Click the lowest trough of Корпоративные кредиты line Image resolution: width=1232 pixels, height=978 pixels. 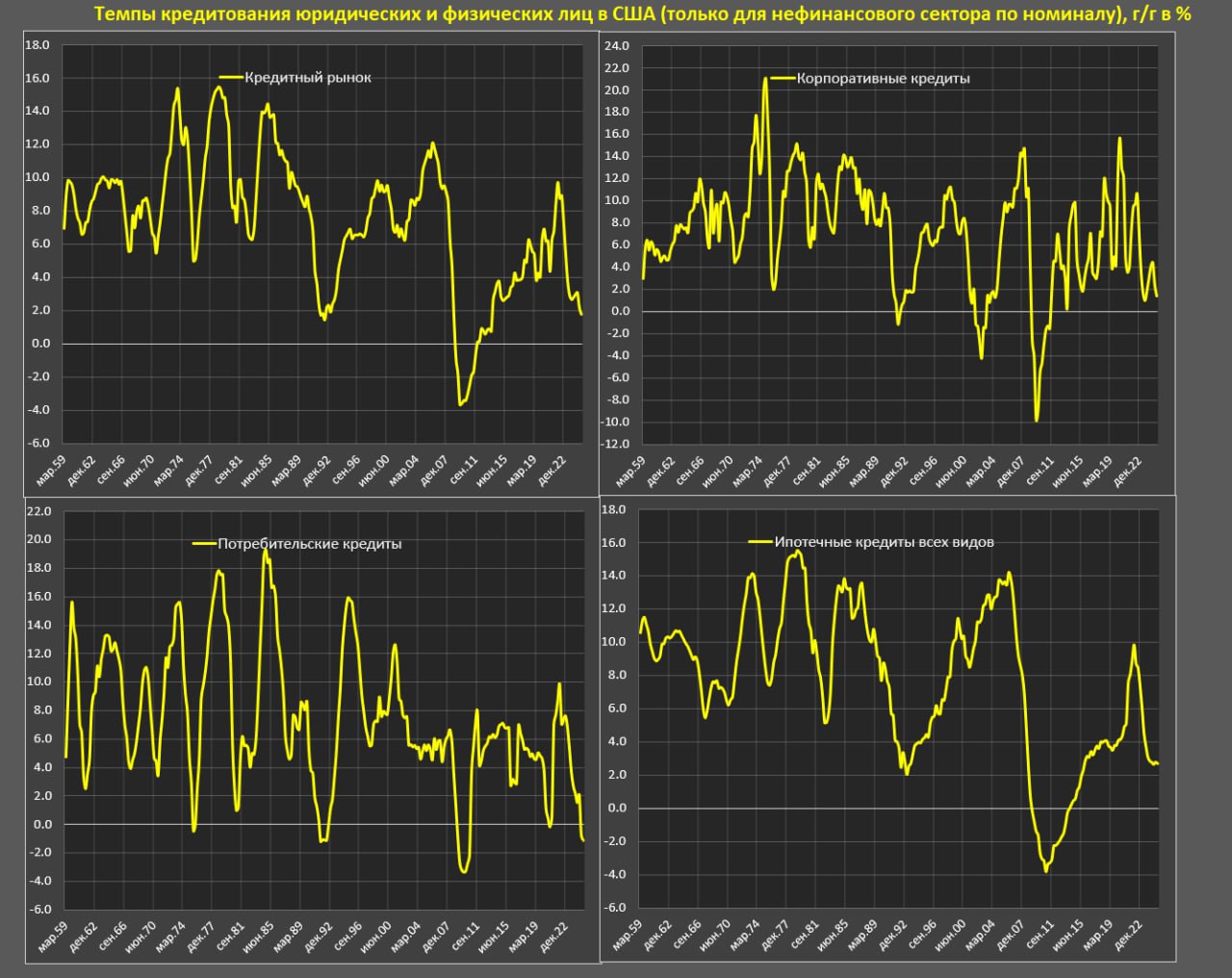coord(1037,420)
